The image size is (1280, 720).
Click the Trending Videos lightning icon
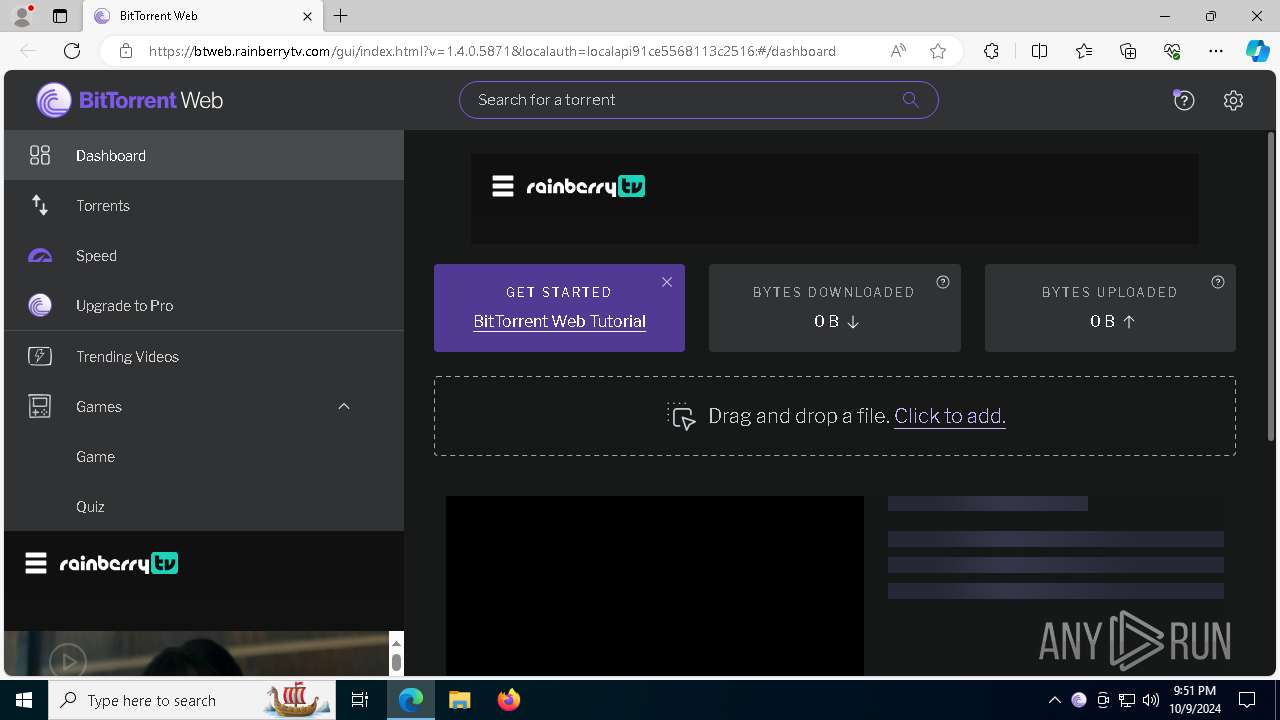[40, 356]
